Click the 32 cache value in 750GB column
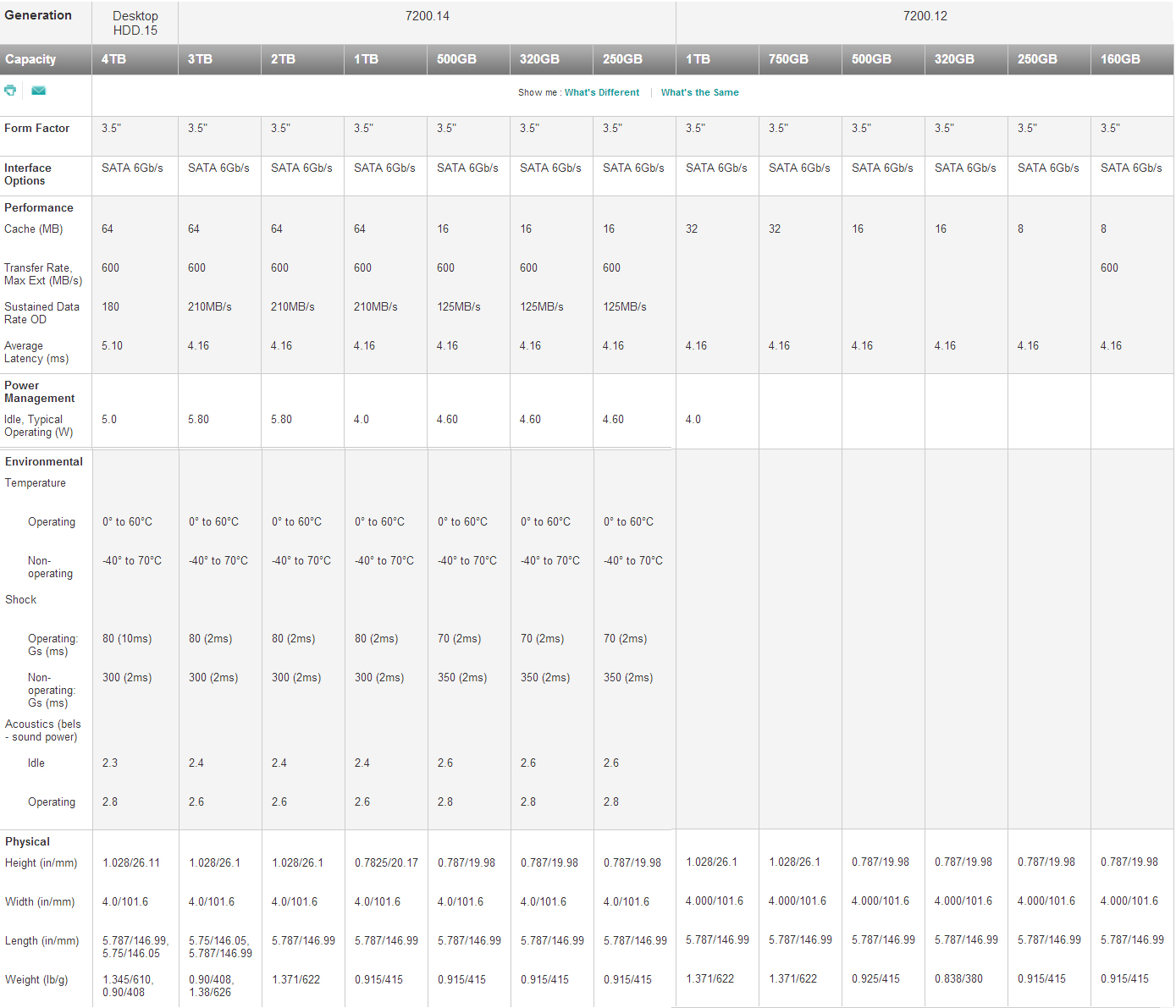 [775, 229]
